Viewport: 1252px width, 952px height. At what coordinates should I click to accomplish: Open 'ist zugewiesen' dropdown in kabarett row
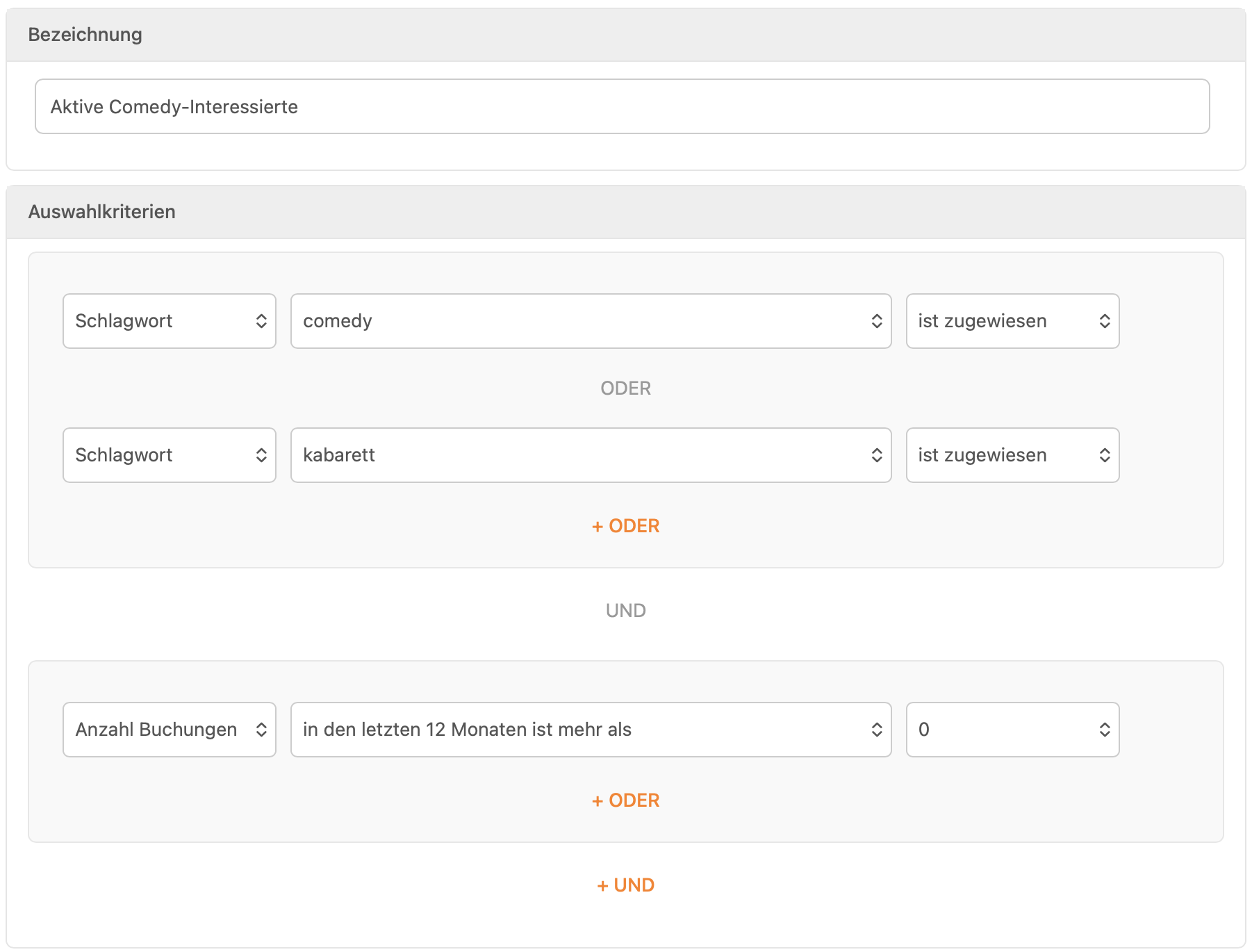click(1012, 455)
